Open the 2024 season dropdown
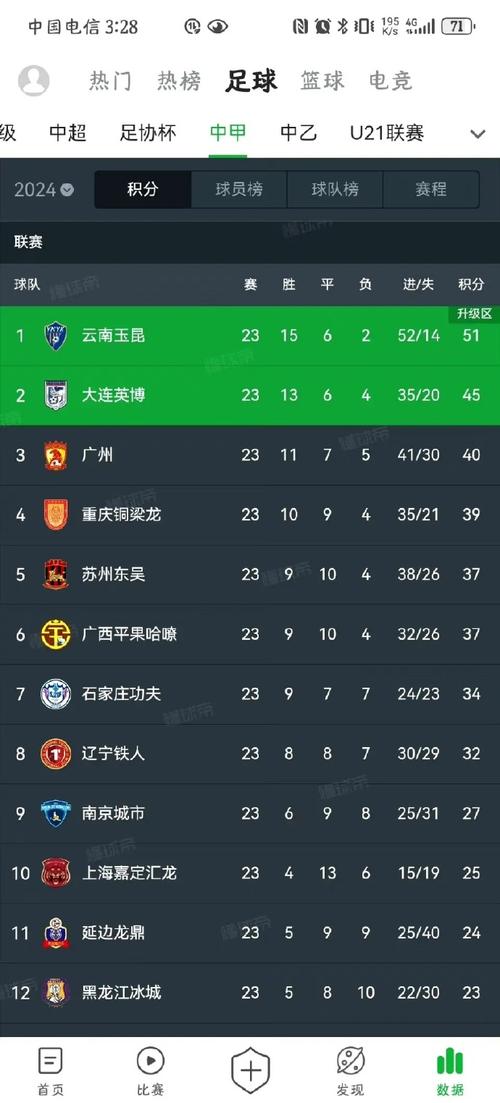The image size is (500, 1103). 44,190
